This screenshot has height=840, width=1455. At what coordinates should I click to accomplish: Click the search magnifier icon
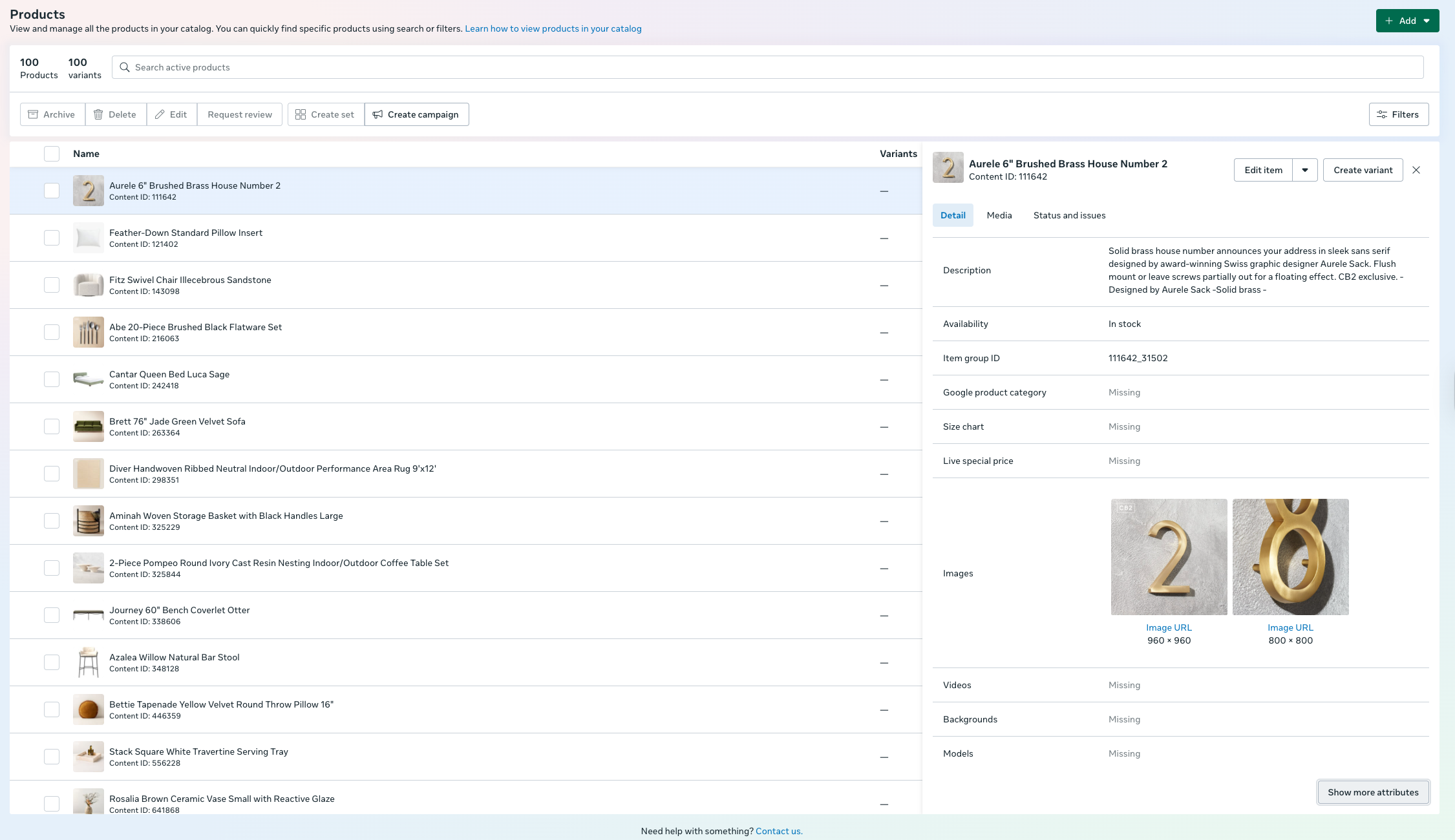[124, 67]
